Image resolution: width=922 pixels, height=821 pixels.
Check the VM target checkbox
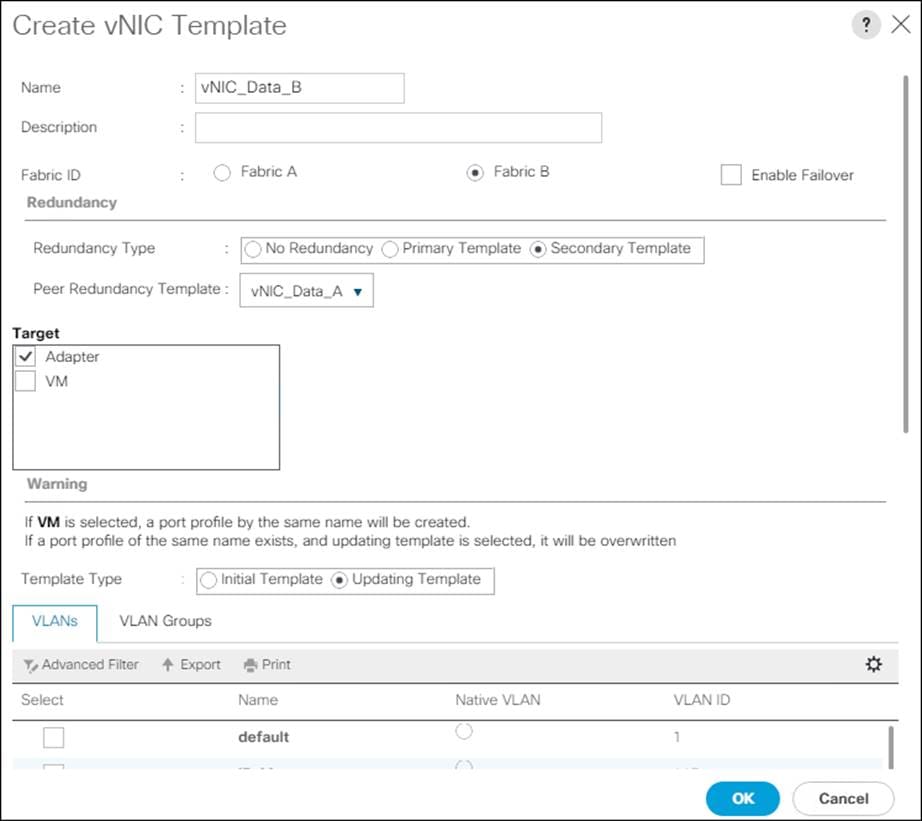pos(25,381)
